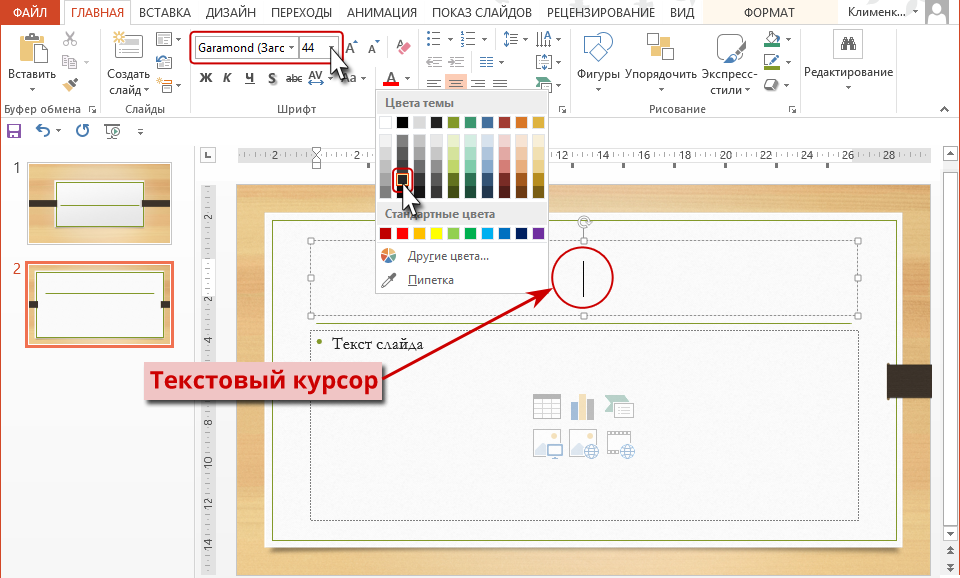Image resolution: width=960 pixels, height=578 pixels.
Task: Switch to the ДИЗАЙН tab
Action: (231, 12)
